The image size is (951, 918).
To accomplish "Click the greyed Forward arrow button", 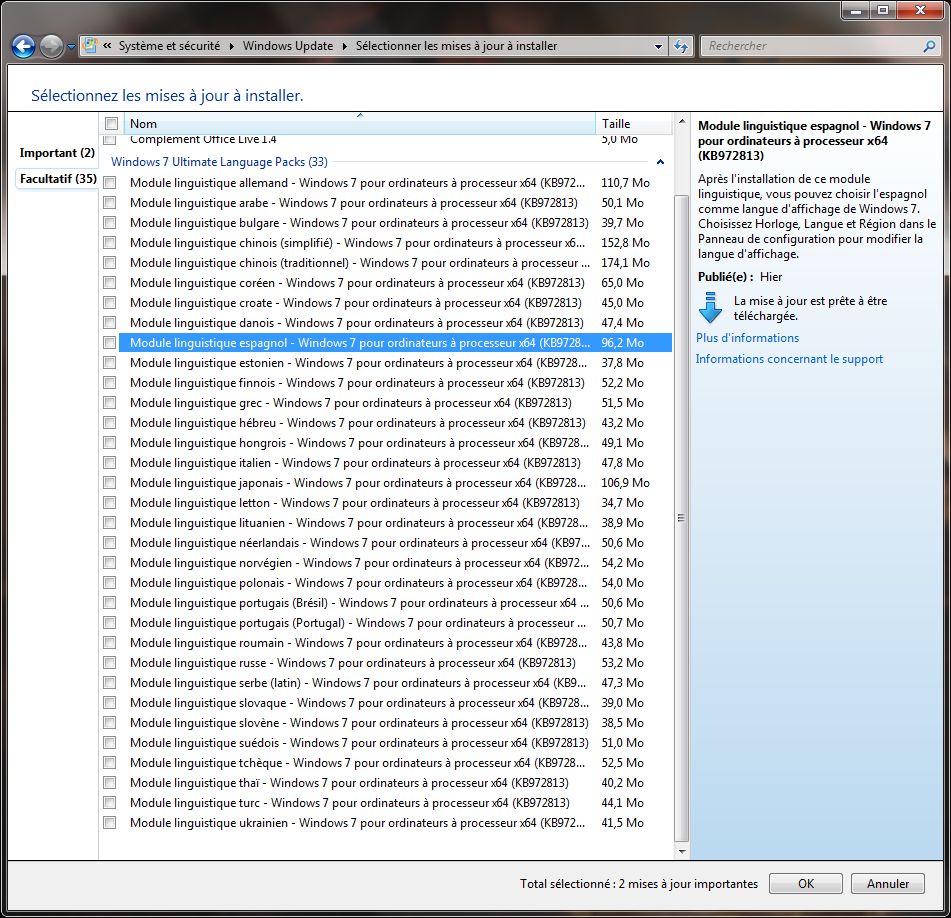I will click(52, 46).
